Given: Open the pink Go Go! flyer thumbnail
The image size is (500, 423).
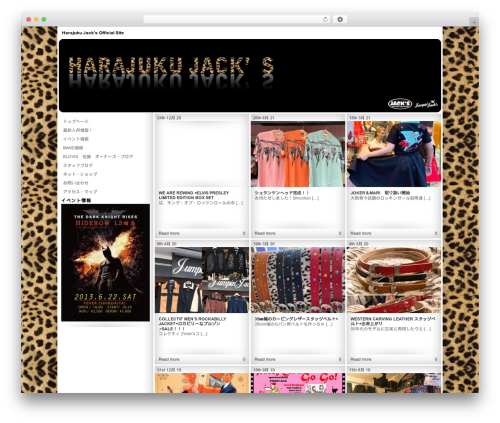Looking at the screenshot, I should click(x=298, y=383).
